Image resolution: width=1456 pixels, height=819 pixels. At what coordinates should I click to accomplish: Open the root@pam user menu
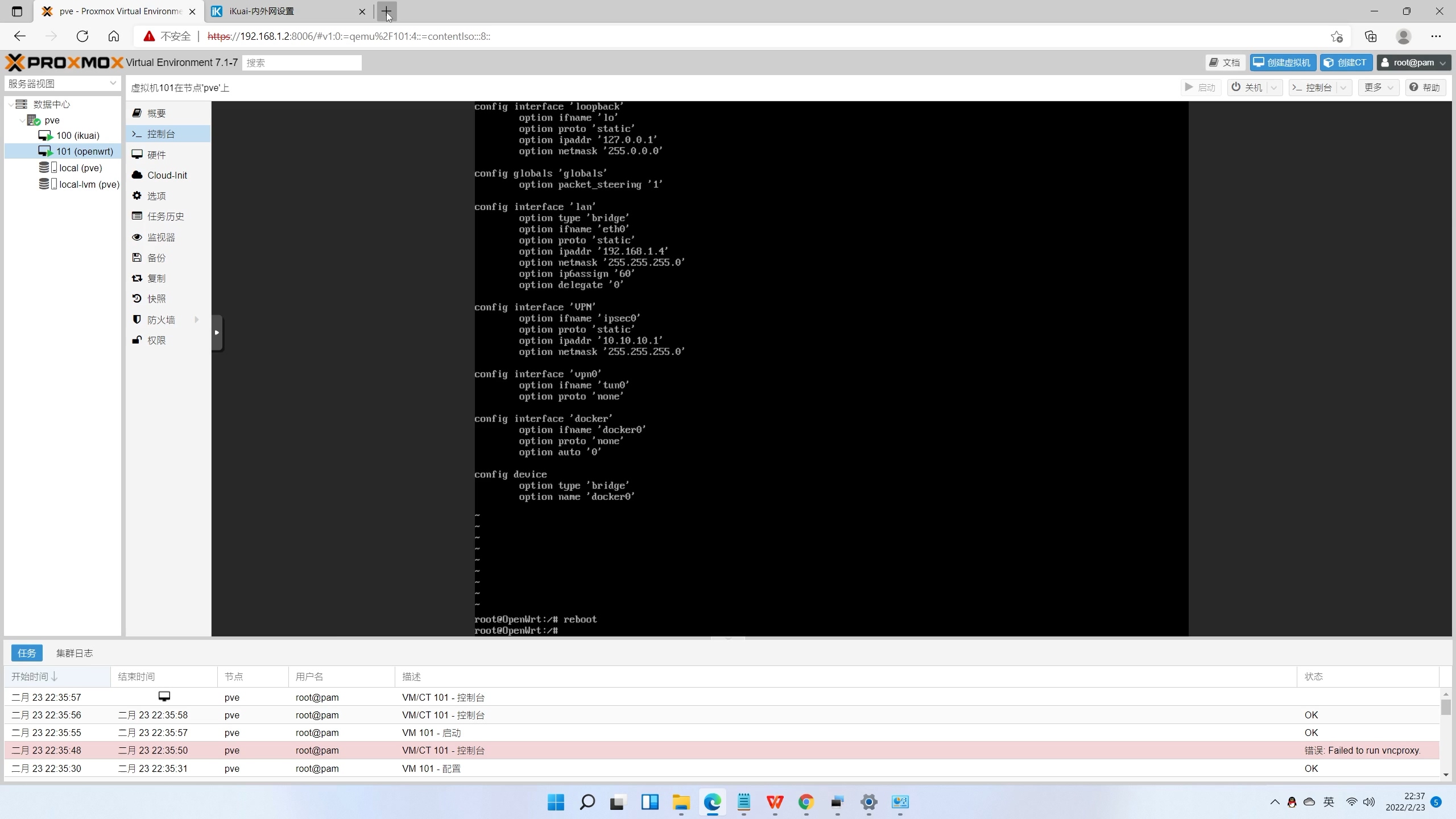pos(1413,63)
